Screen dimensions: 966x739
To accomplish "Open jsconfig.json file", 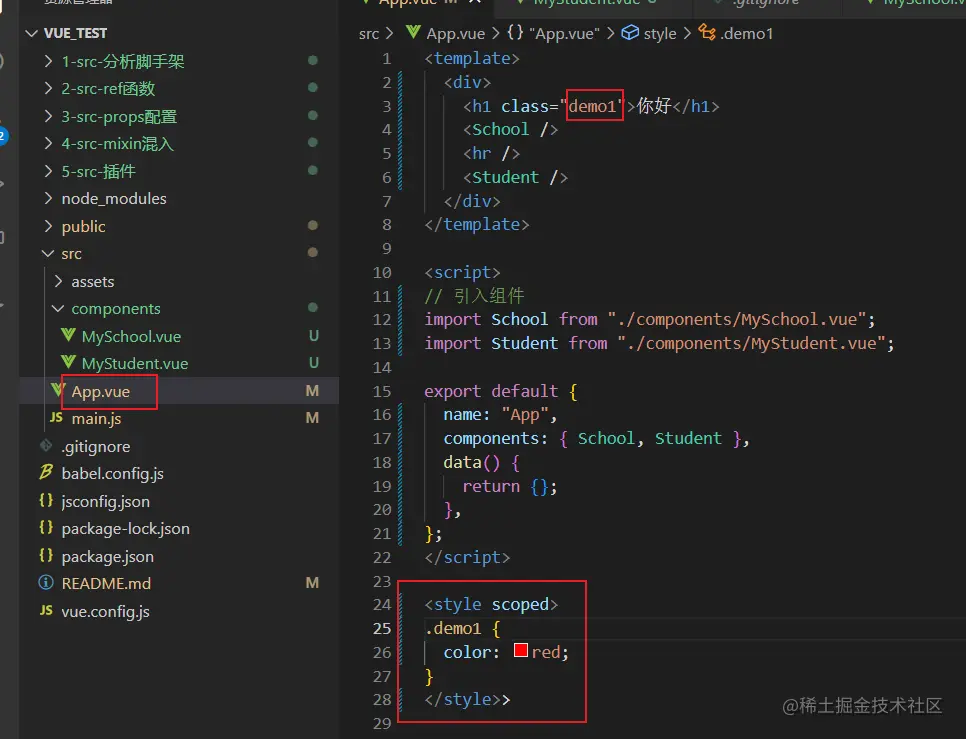I will [x=105, y=501].
